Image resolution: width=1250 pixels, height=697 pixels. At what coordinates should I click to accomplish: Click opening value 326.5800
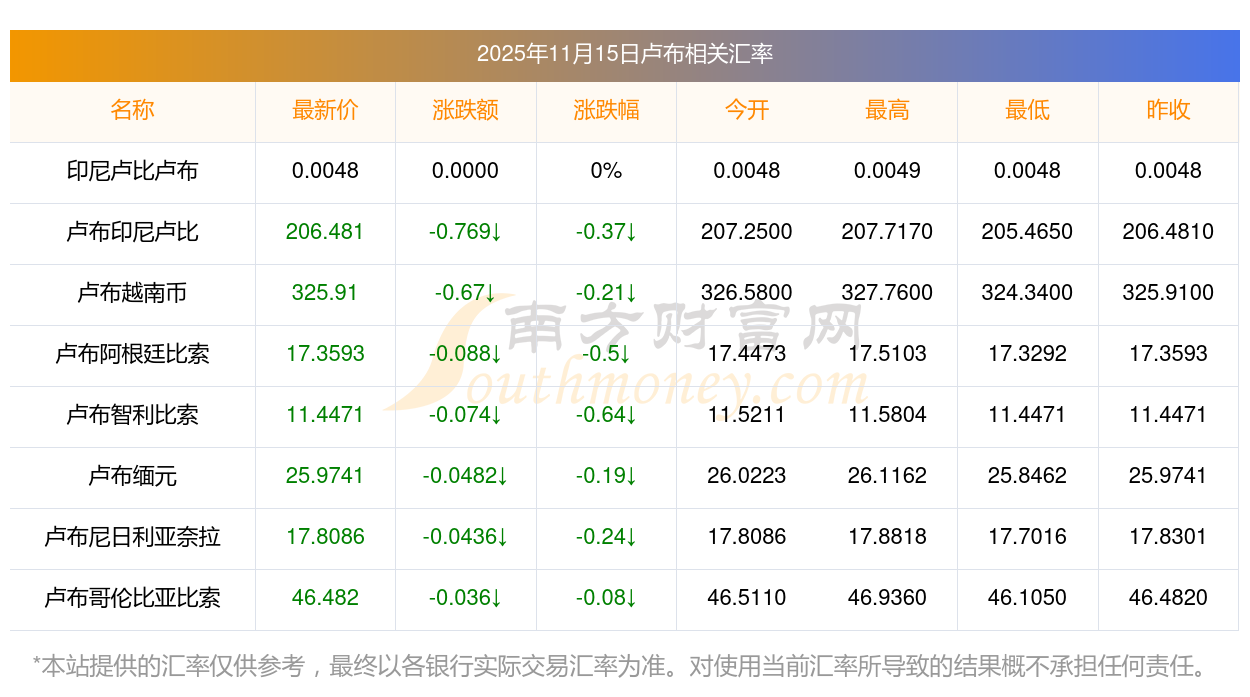[747, 293]
